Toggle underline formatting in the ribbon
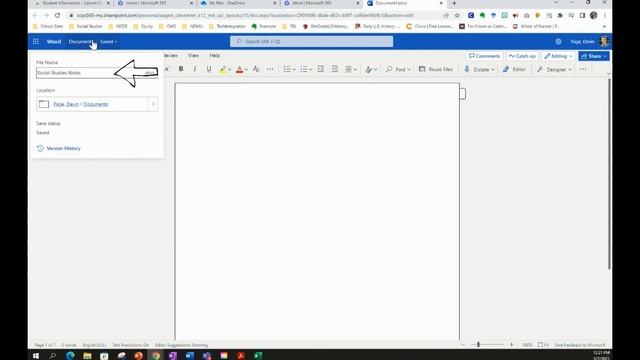The height and width of the screenshot is (360, 640). (x=209, y=69)
